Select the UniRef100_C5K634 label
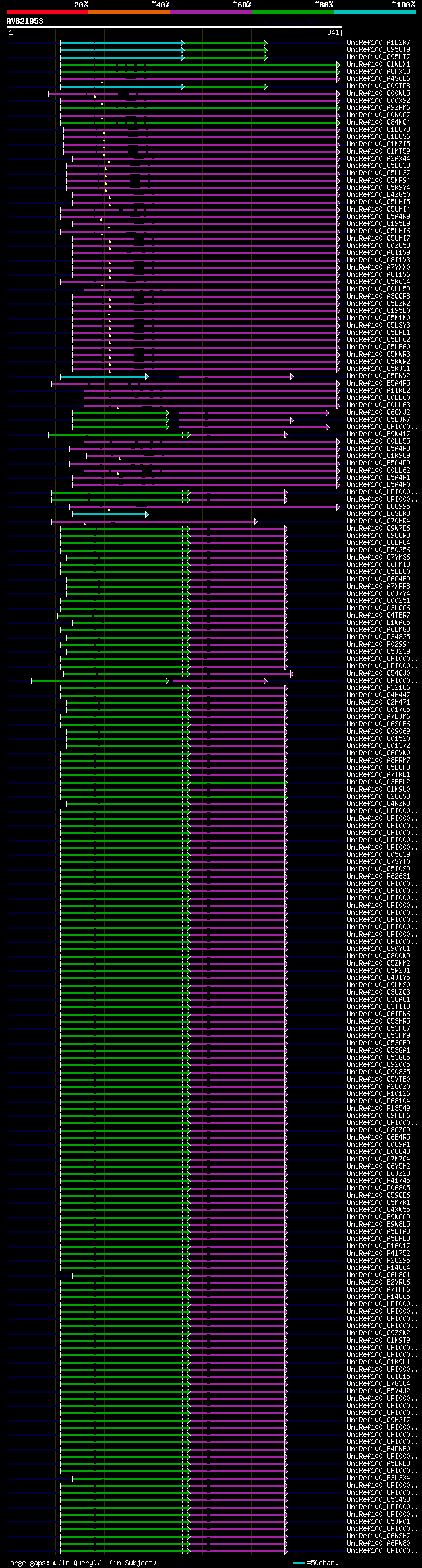This screenshot has height=1568, width=422. 378,282
